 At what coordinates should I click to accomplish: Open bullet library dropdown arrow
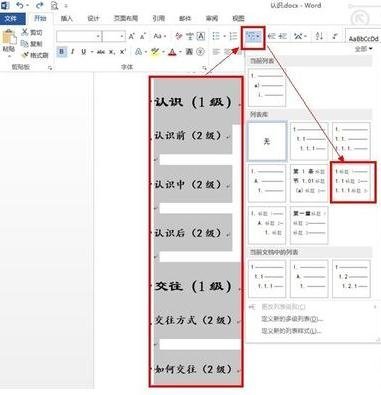tap(225, 36)
